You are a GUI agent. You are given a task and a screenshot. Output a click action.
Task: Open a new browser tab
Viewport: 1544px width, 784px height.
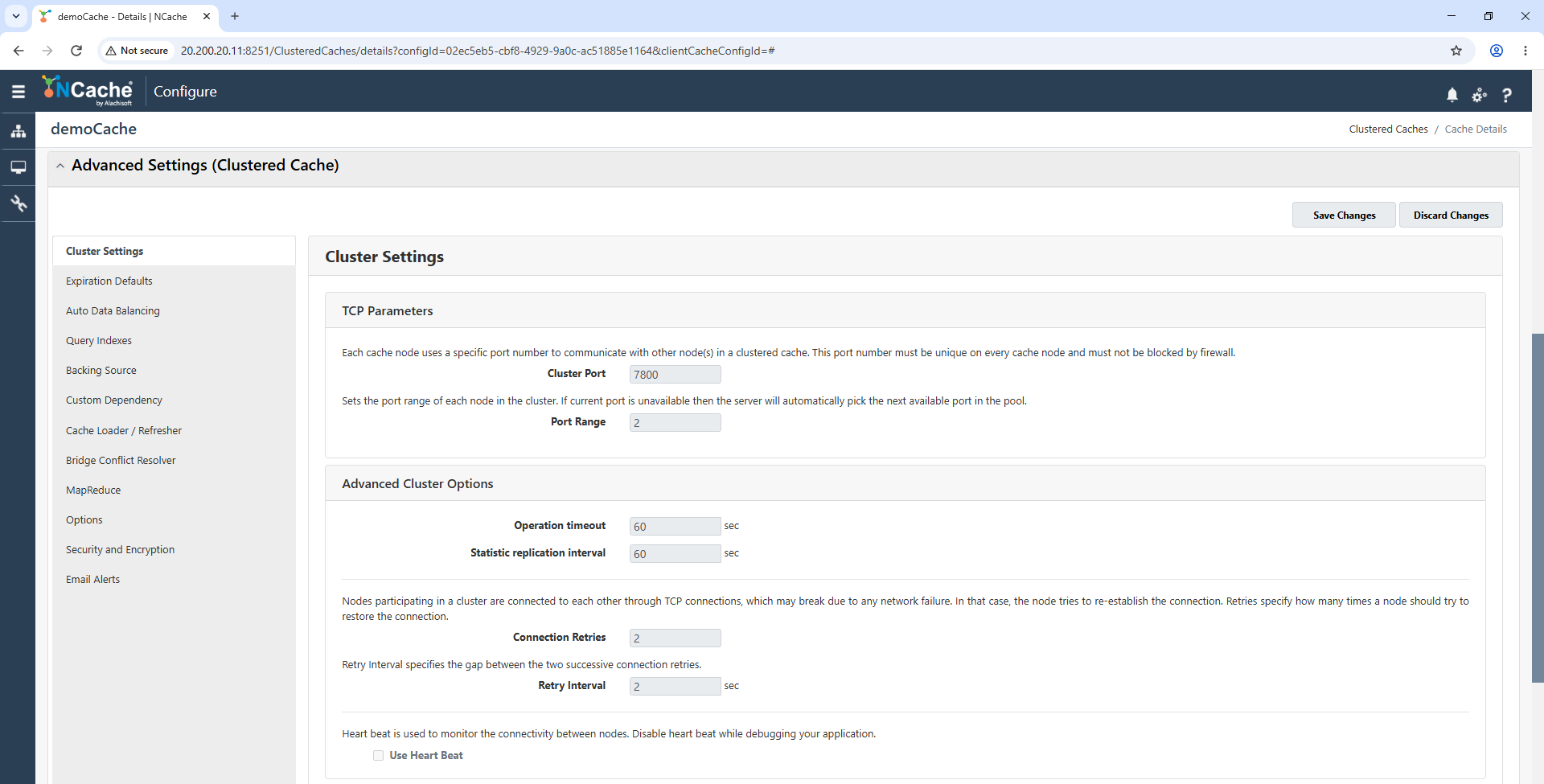(235, 16)
